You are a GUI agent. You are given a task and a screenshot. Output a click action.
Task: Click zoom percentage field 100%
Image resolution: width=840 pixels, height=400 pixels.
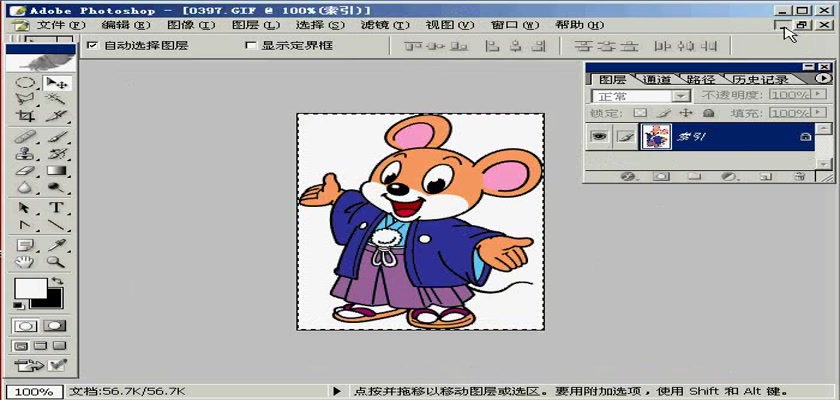click(34, 391)
